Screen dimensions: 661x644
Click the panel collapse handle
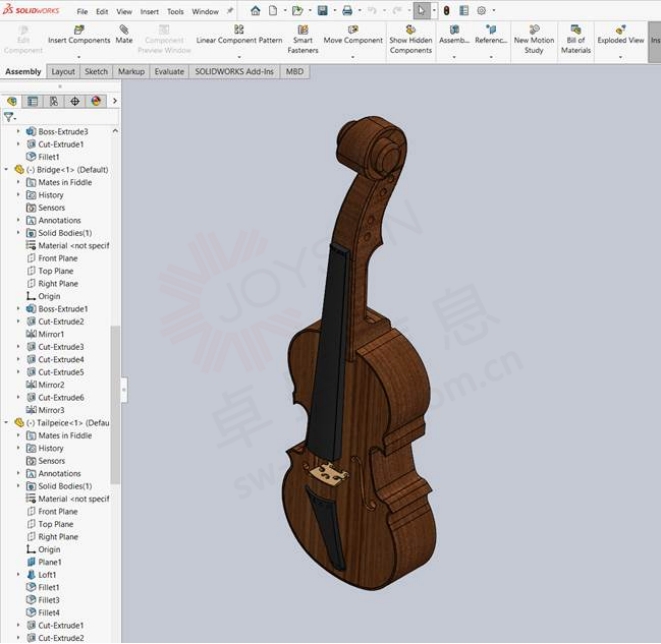(x=124, y=390)
